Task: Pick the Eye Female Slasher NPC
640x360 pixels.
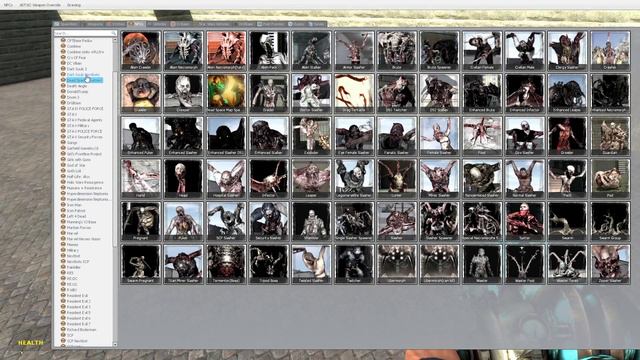Action: tap(354, 136)
